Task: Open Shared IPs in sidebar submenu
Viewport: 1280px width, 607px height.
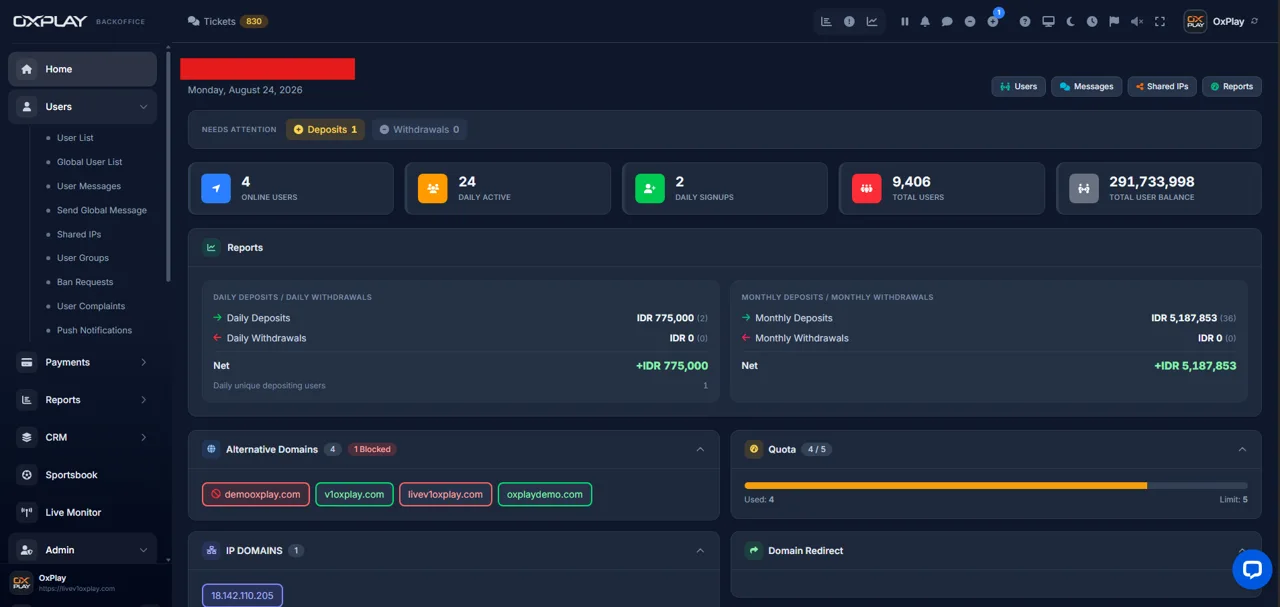Action: pyautogui.click(x=78, y=234)
